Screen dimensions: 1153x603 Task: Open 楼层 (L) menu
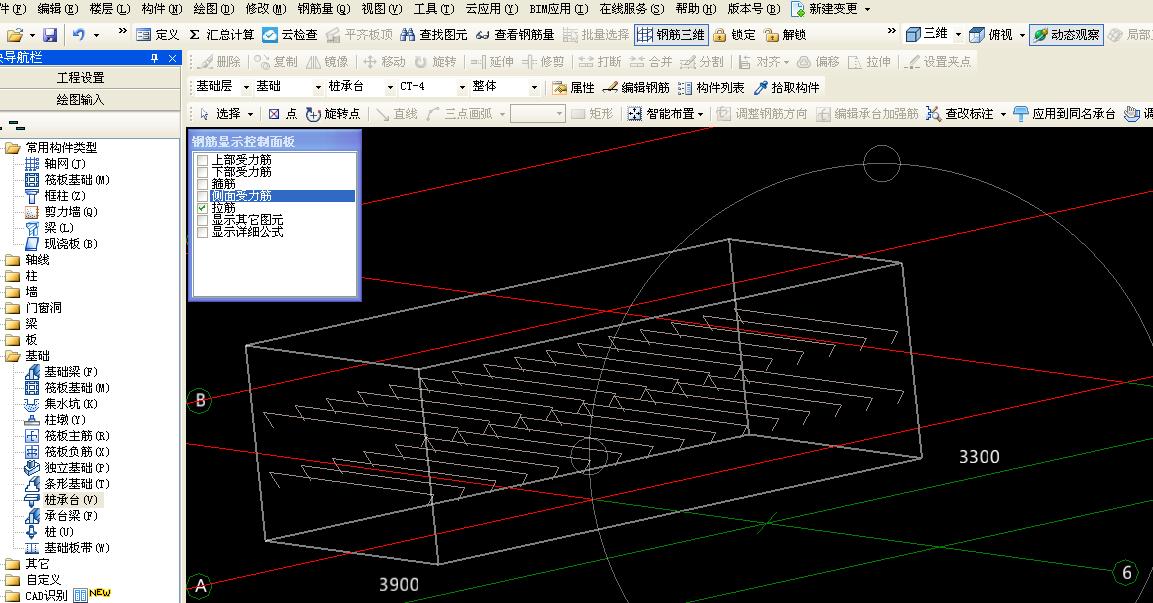(110, 9)
